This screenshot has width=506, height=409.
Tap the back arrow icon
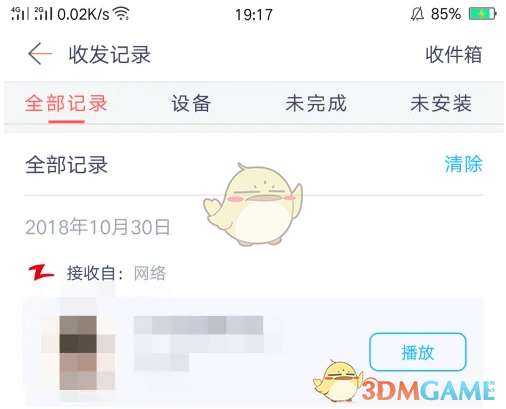[x=40, y=53]
